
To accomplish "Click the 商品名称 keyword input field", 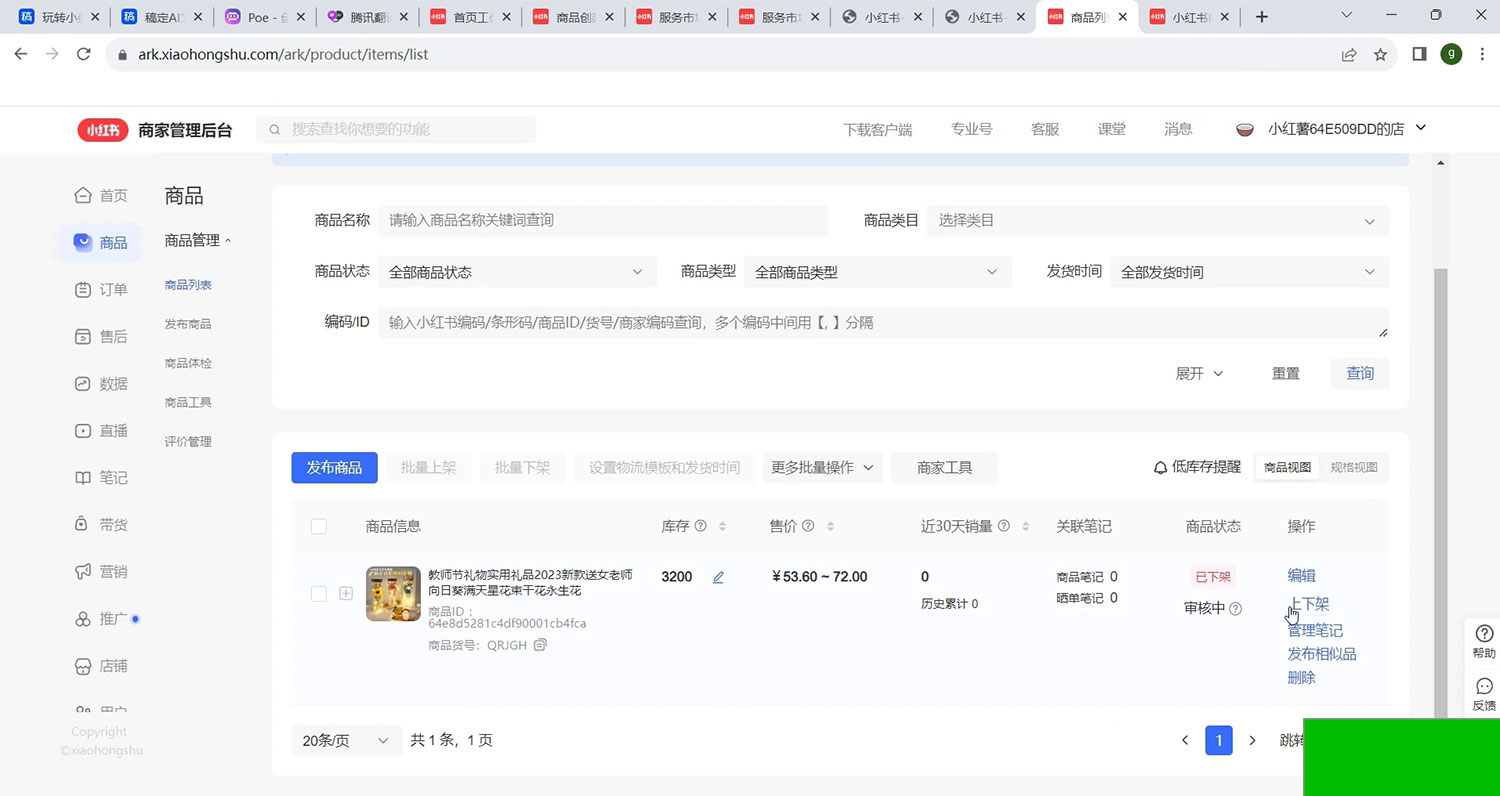I will (x=603, y=220).
